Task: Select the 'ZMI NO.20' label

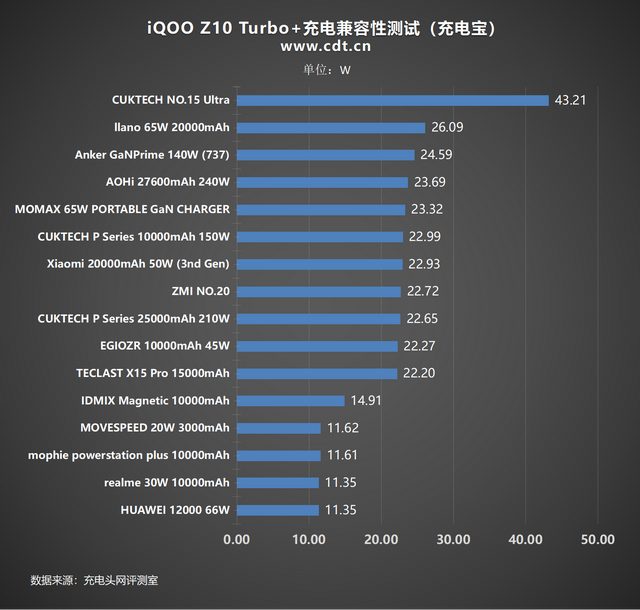Action: click(200, 292)
